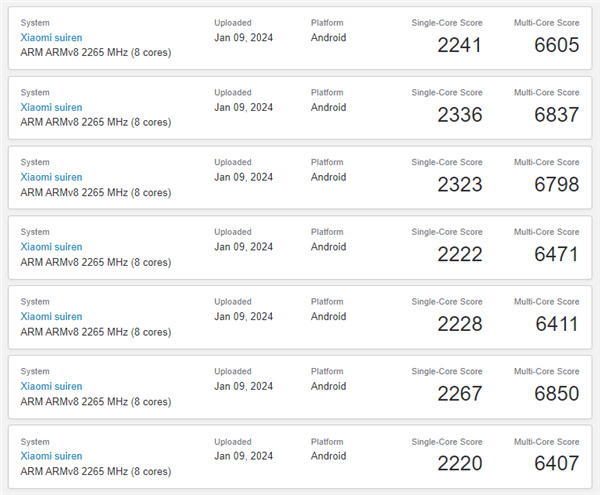
Task: Open Xiaomi suiren link with score 2336
Action: (x=51, y=107)
